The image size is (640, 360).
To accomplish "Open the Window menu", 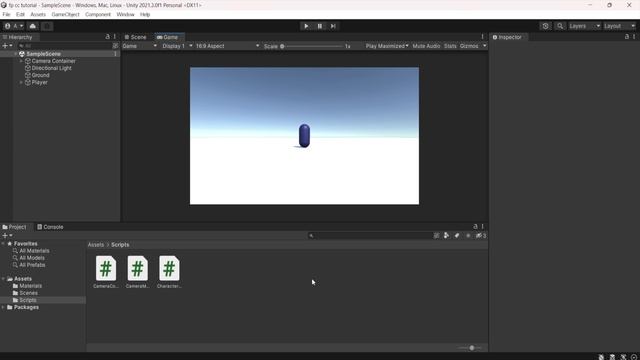I will [x=125, y=14].
